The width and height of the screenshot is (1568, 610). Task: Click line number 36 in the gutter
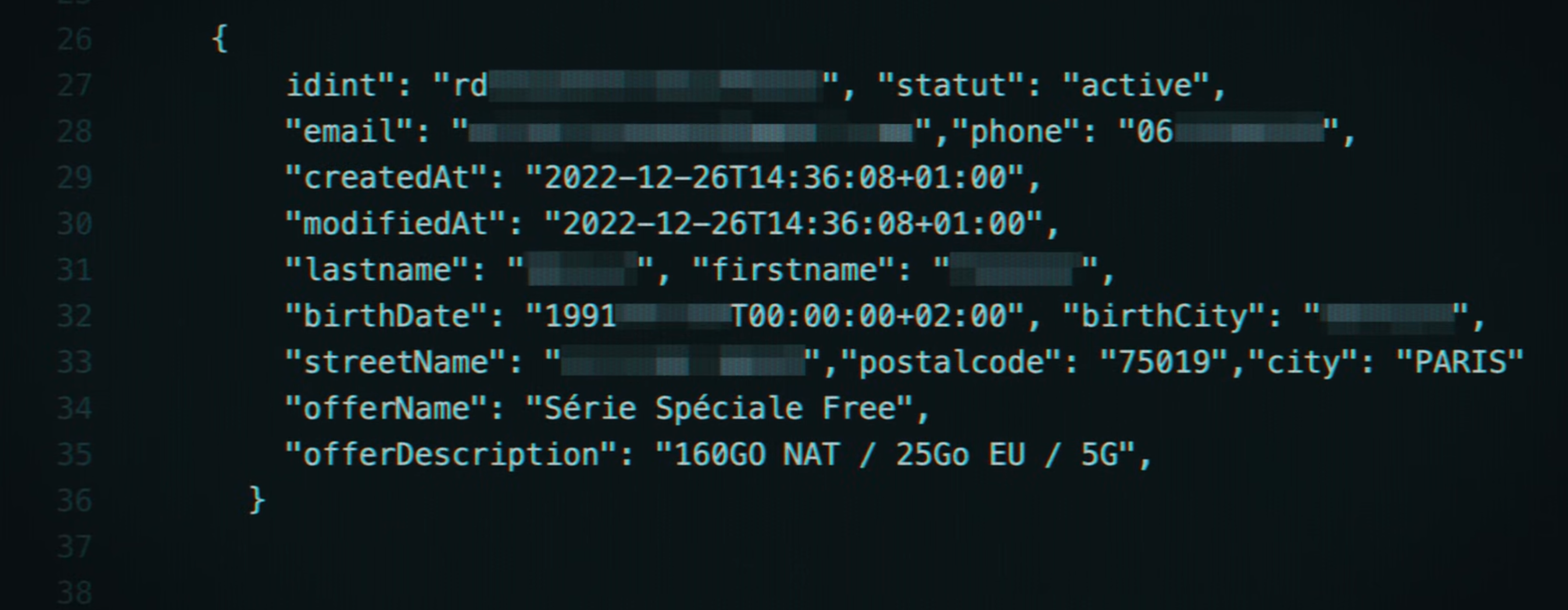click(x=74, y=501)
